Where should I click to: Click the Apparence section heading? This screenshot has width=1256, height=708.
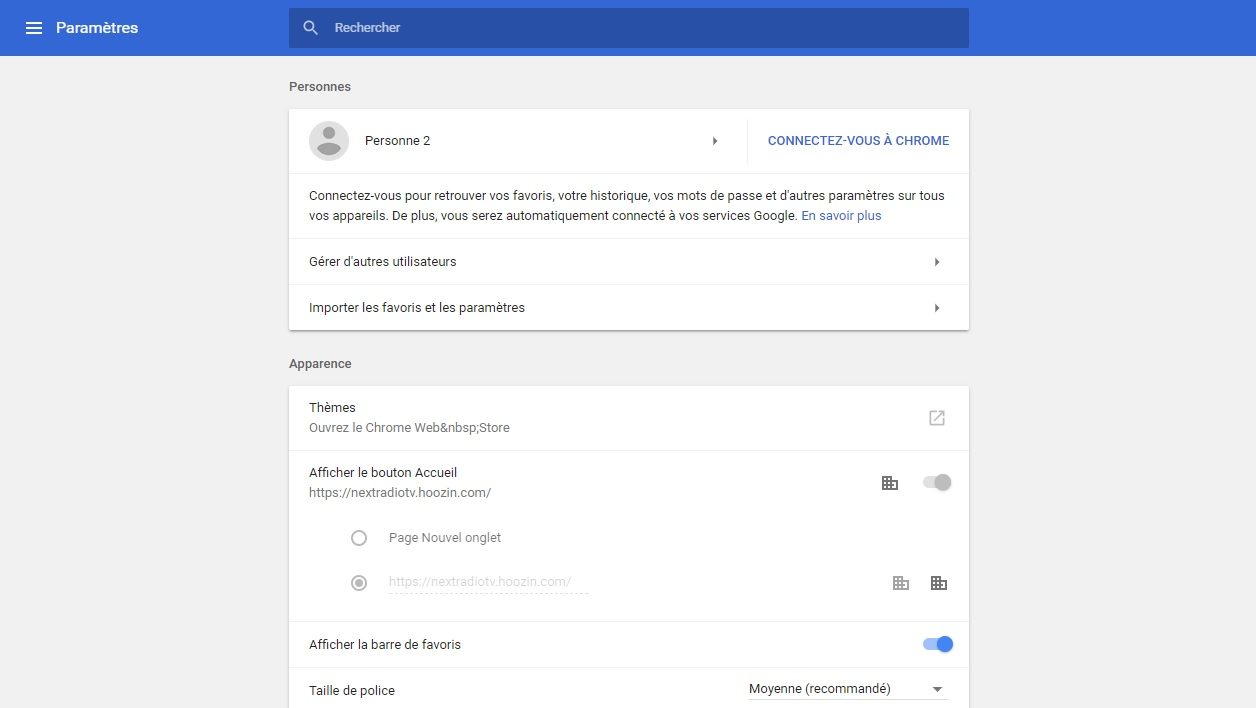320,364
